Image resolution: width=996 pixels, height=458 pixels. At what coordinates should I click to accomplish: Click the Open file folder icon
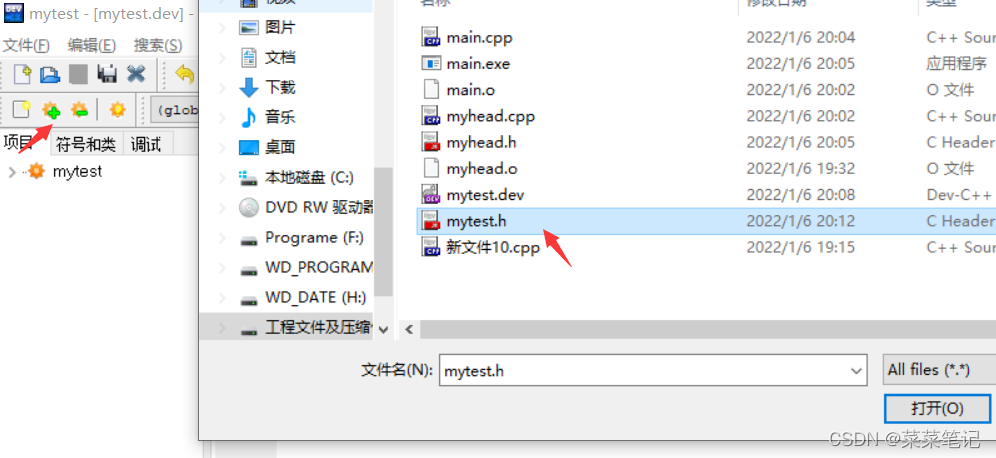pos(50,74)
